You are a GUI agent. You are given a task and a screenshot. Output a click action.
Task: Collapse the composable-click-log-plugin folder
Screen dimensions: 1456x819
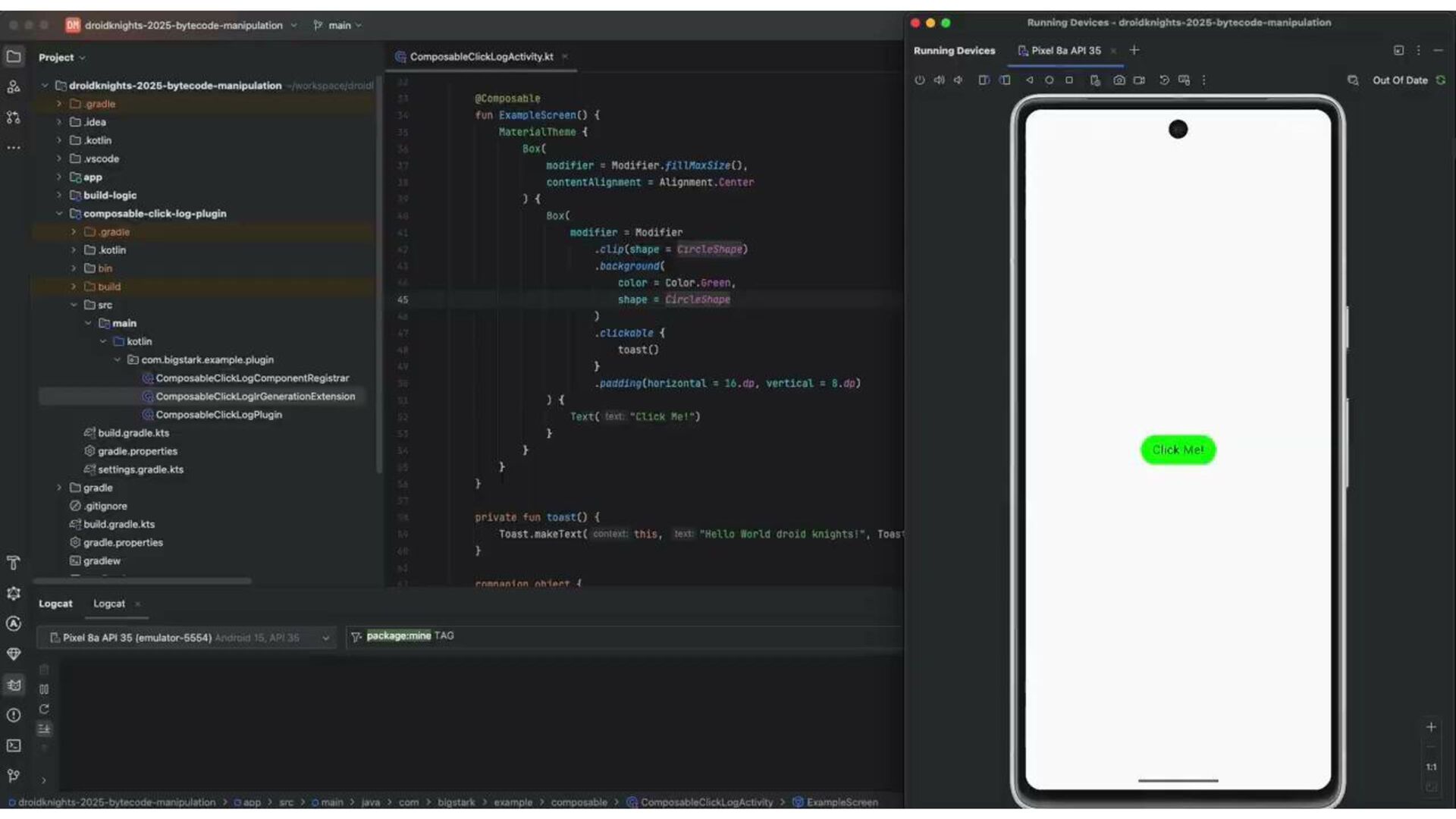pos(59,214)
